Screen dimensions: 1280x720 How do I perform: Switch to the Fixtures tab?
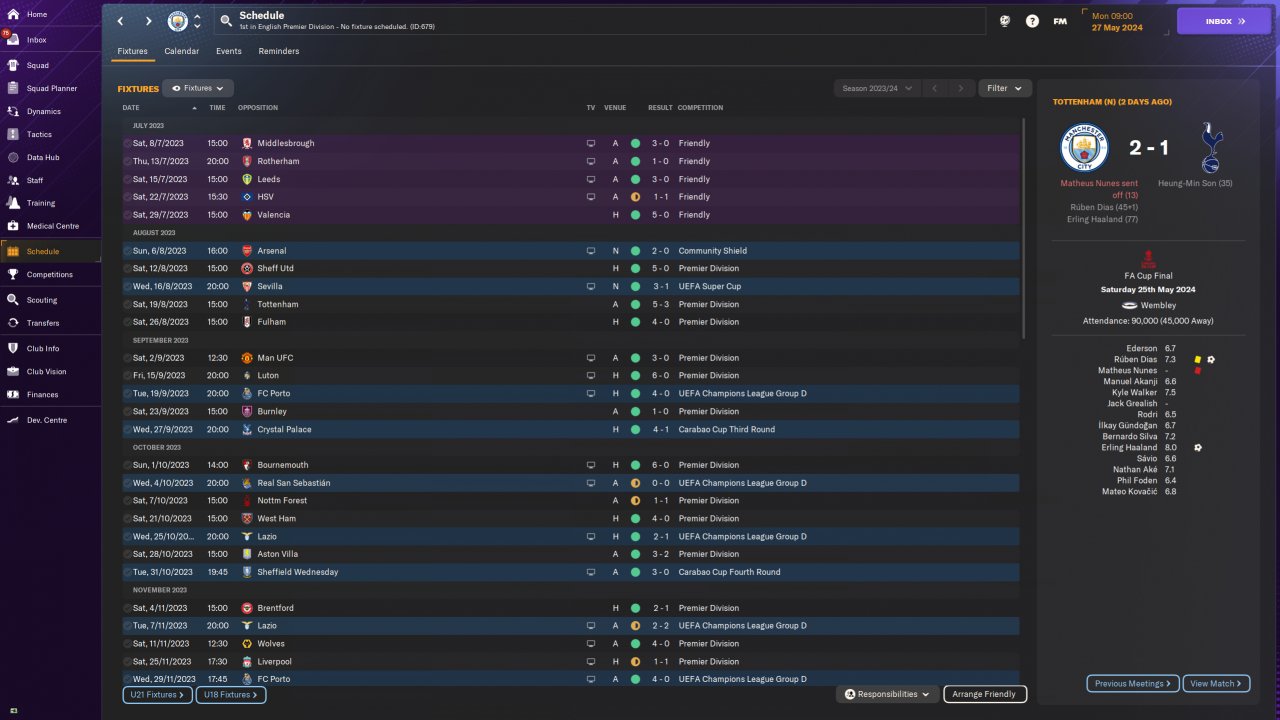click(x=132, y=51)
